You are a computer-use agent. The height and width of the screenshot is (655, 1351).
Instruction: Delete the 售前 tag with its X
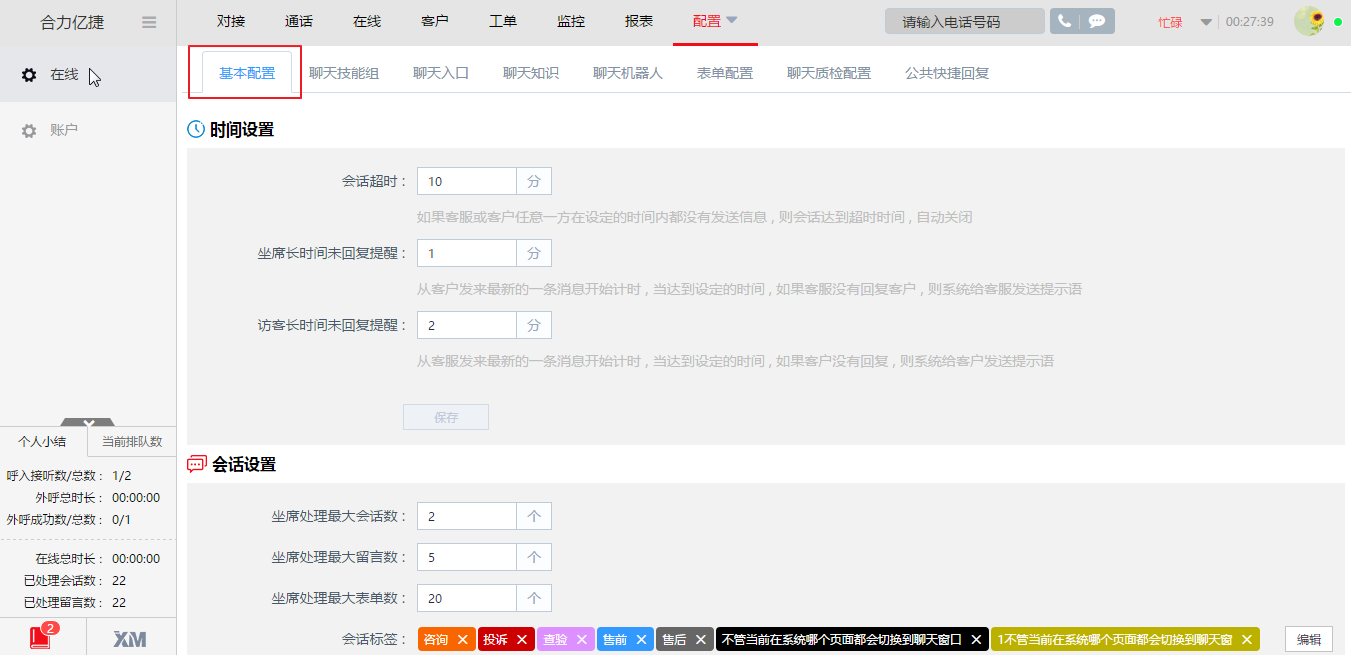641,639
